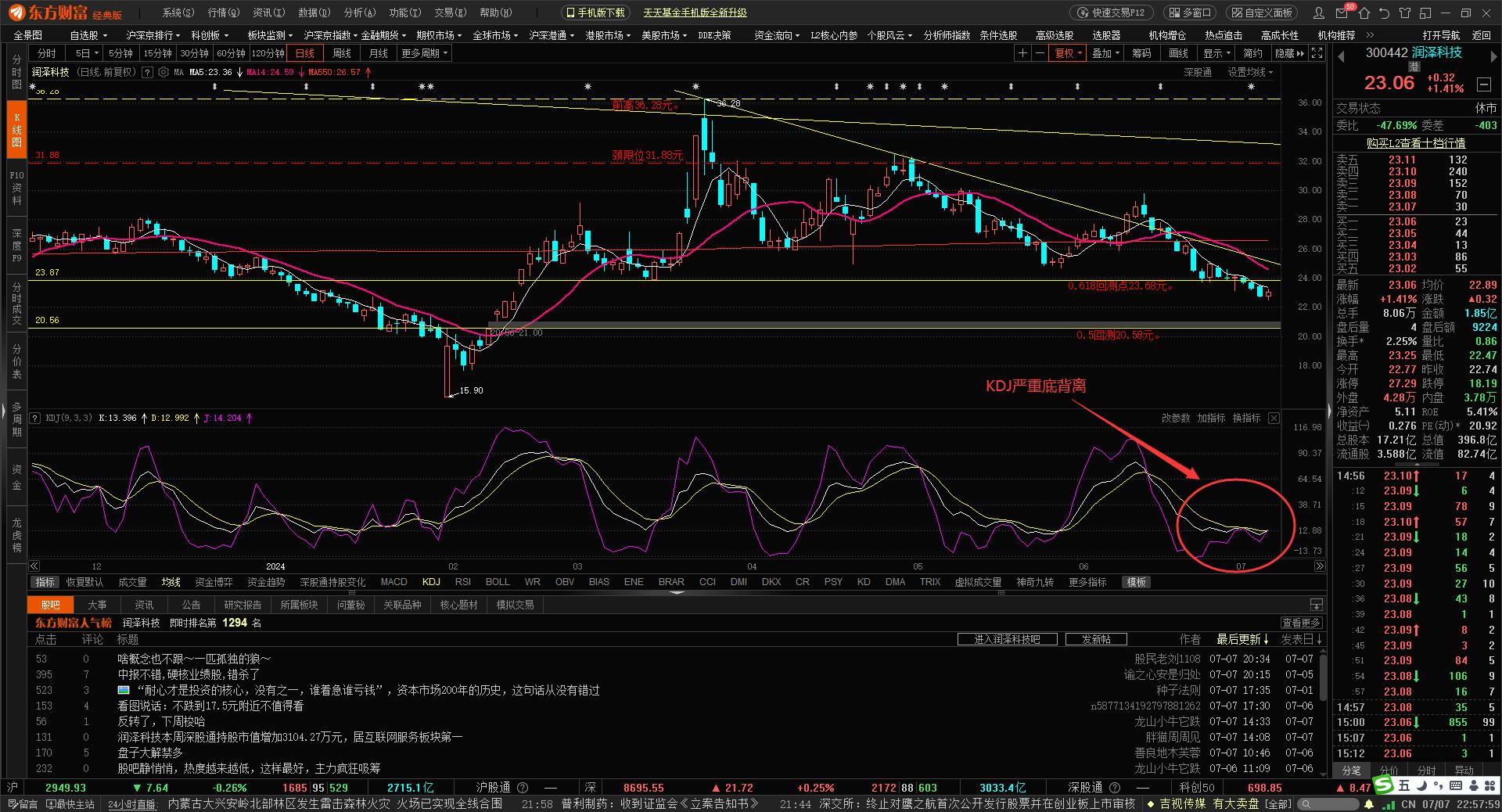Click the 深股通 help icon in status bar
The width and height of the screenshot is (1502, 812).
[1115, 788]
